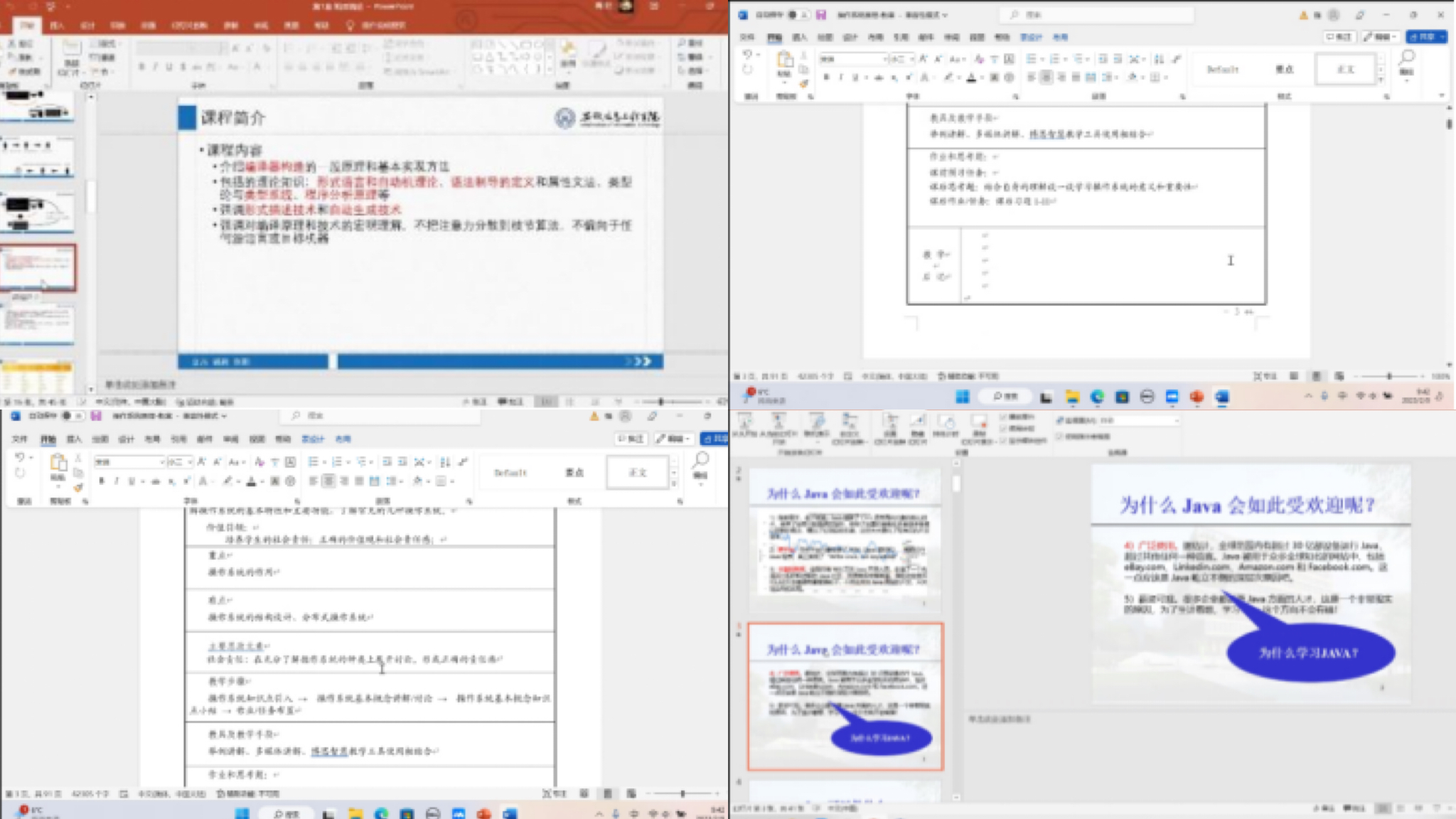Switch to the Table Design tab in Word
The image size is (1456, 819).
(x=315, y=439)
